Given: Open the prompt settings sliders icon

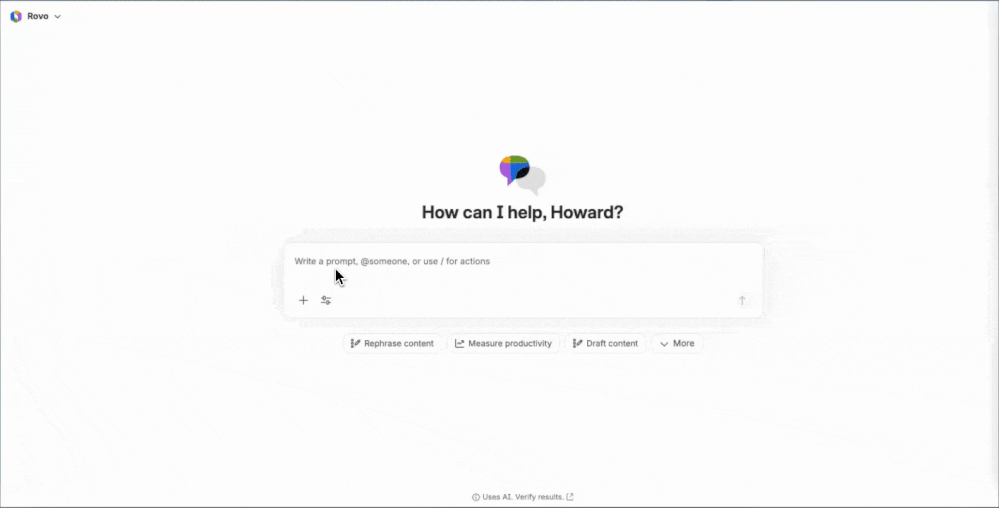Looking at the screenshot, I should click(326, 300).
